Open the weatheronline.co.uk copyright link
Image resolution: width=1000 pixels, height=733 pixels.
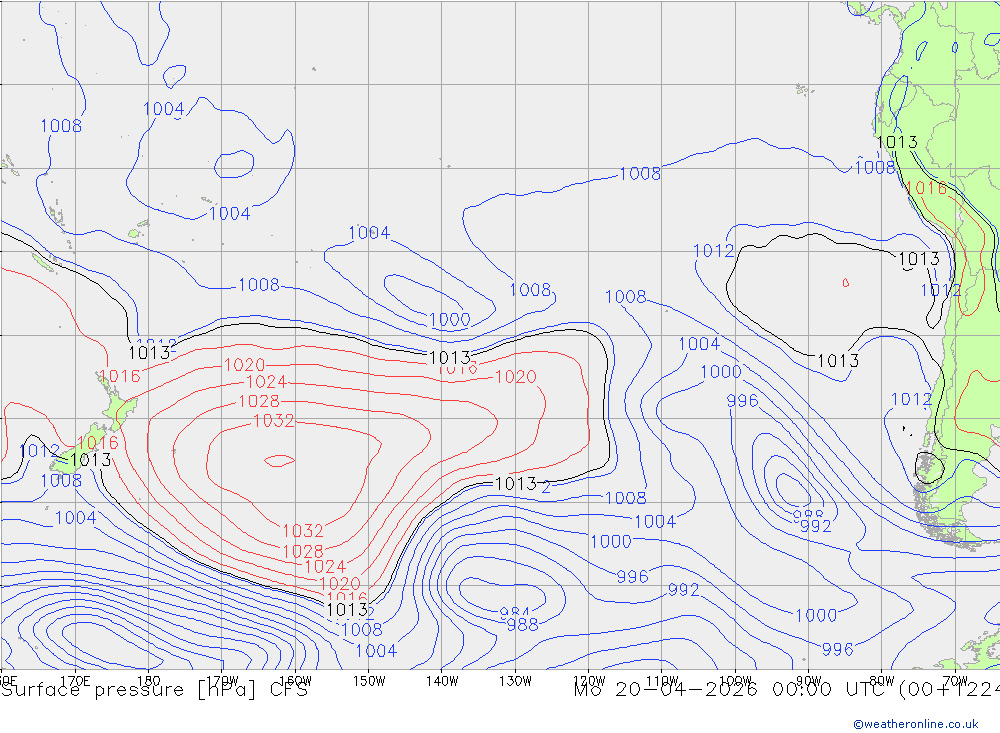[x=915, y=723]
